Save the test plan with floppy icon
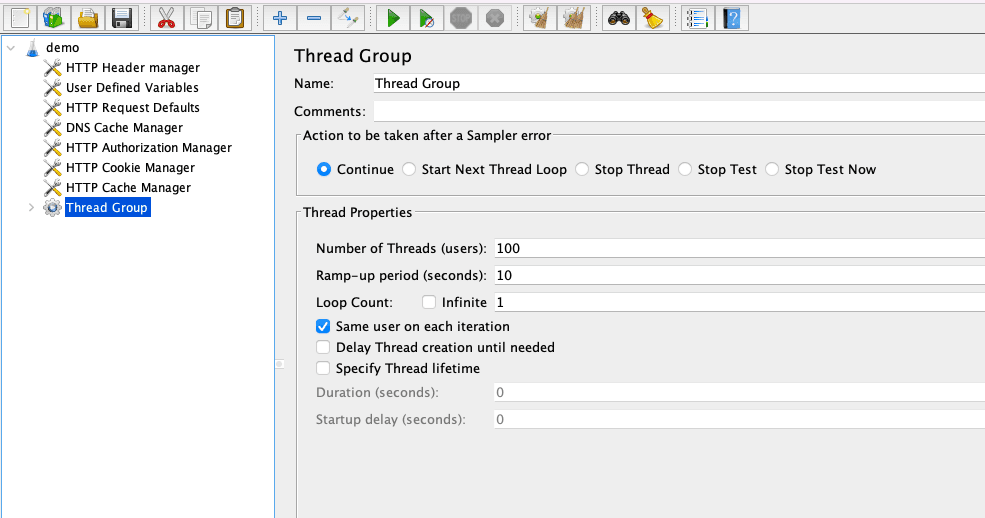Image resolution: width=985 pixels, height=518 pixels. [x=121, y=18]
